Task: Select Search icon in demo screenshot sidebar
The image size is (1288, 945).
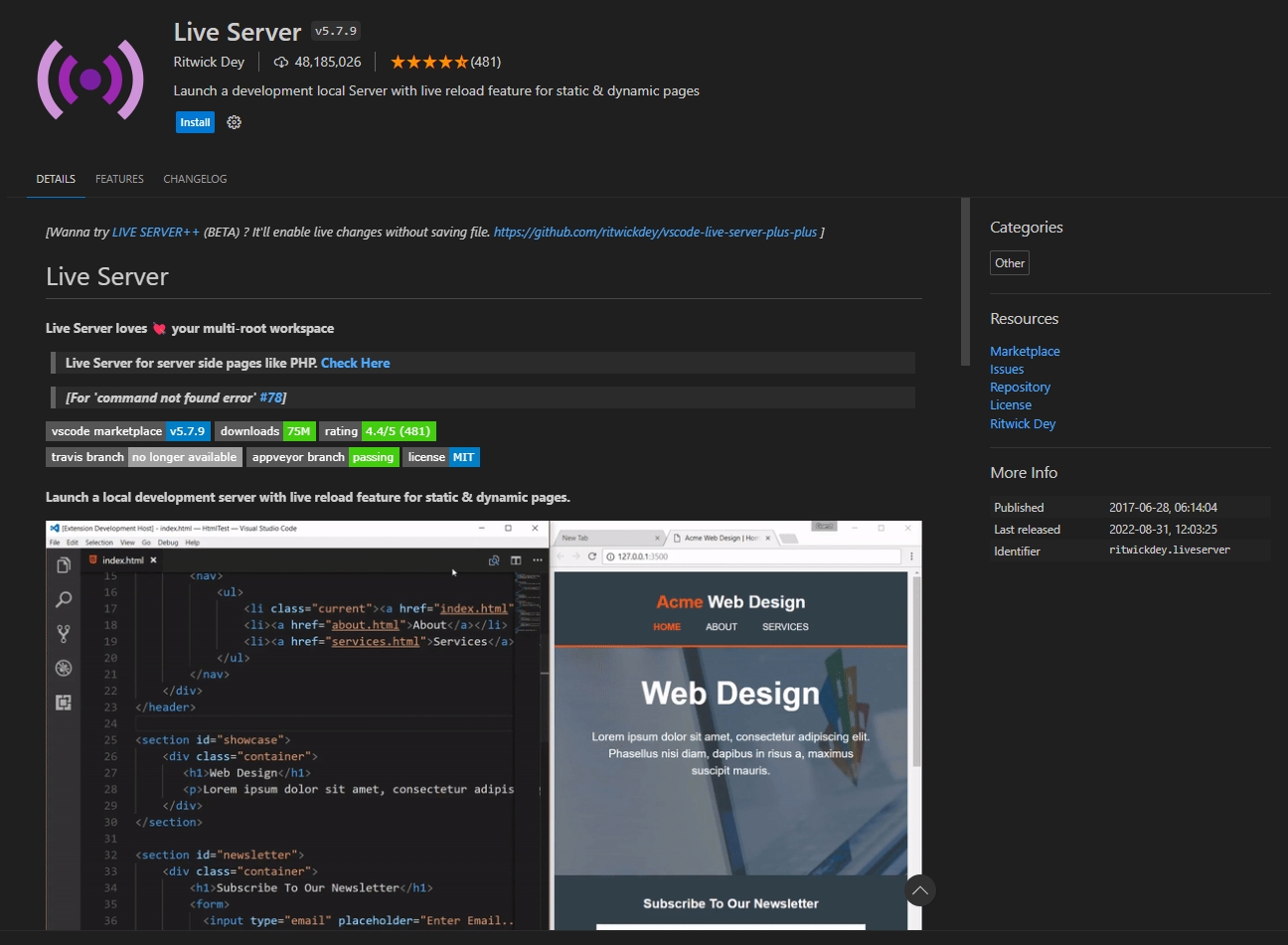Action: pyautogui.click(x=64, y=599)
